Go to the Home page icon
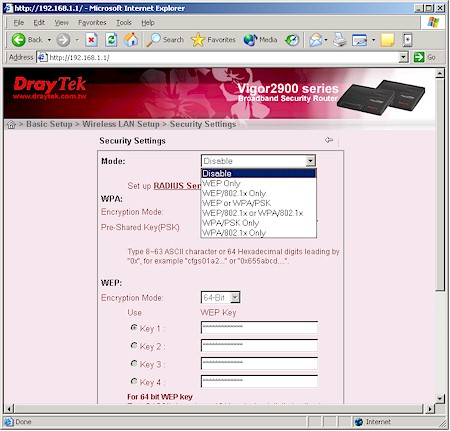This screenshot has width=450, height=431. tap(131, 40)
